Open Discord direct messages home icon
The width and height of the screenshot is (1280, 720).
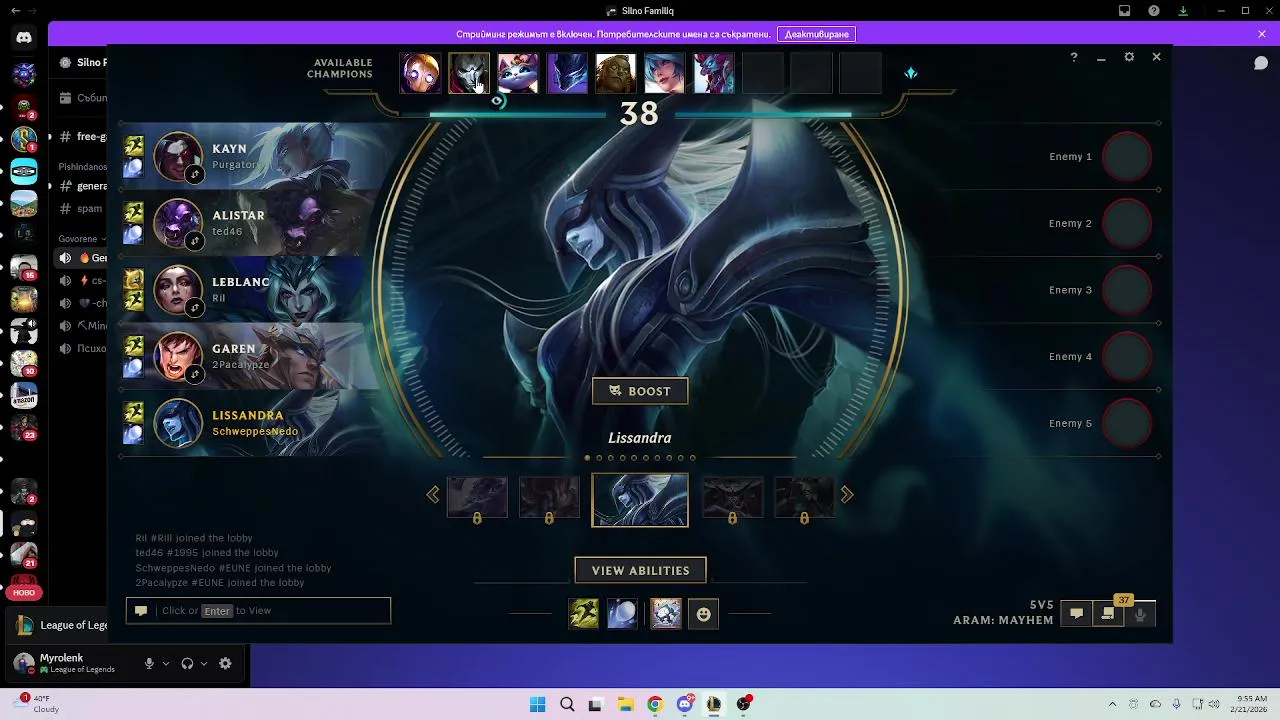[x=24, y=38]
